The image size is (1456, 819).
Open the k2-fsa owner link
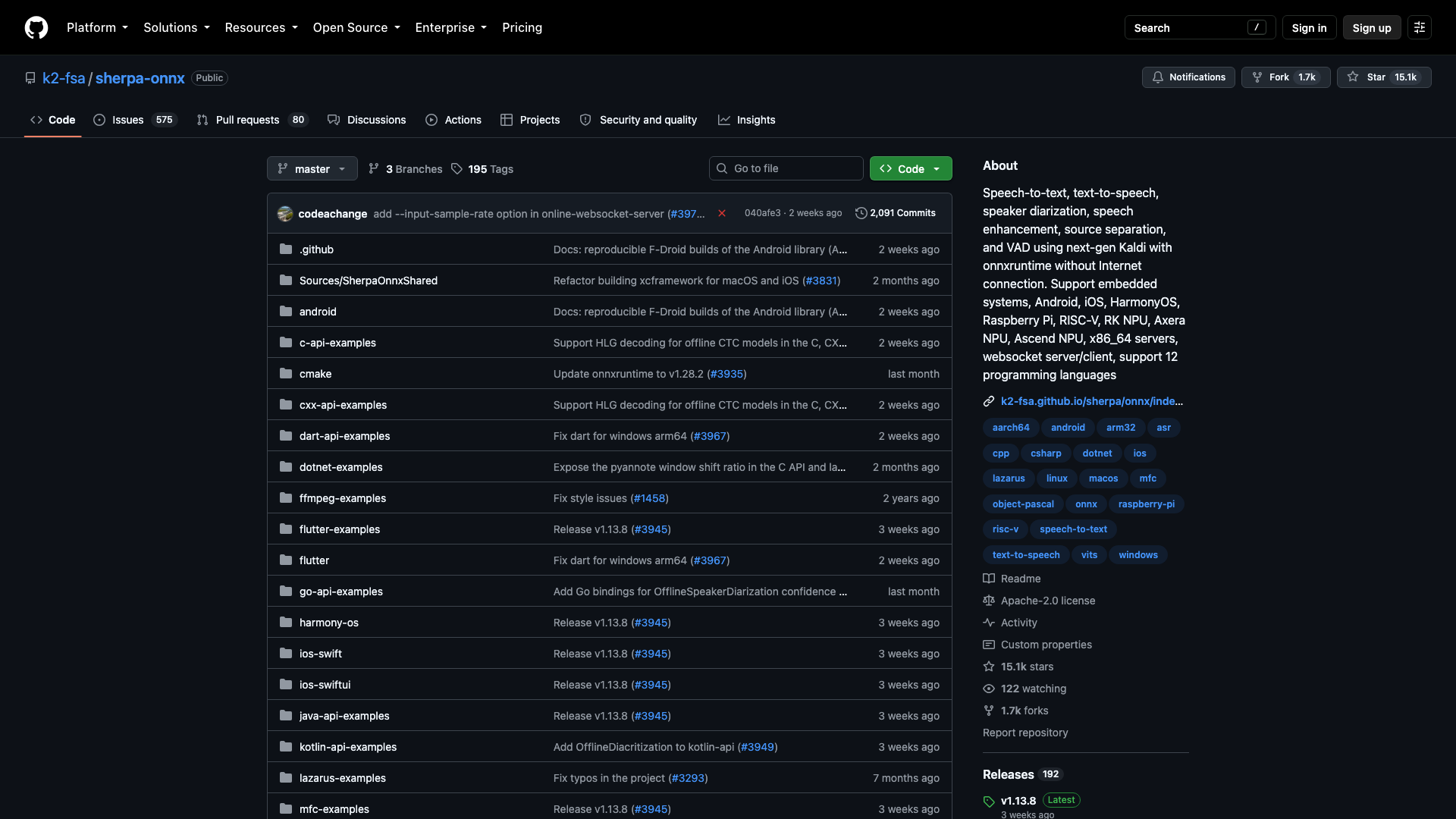click(x=64, y=78)
